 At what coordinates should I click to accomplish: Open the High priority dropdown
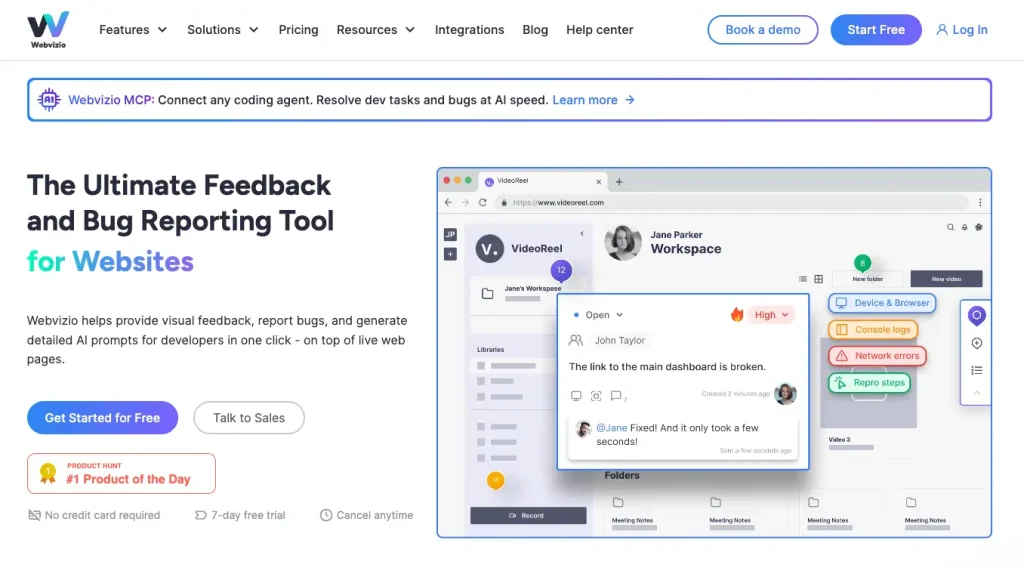[771, 315]
